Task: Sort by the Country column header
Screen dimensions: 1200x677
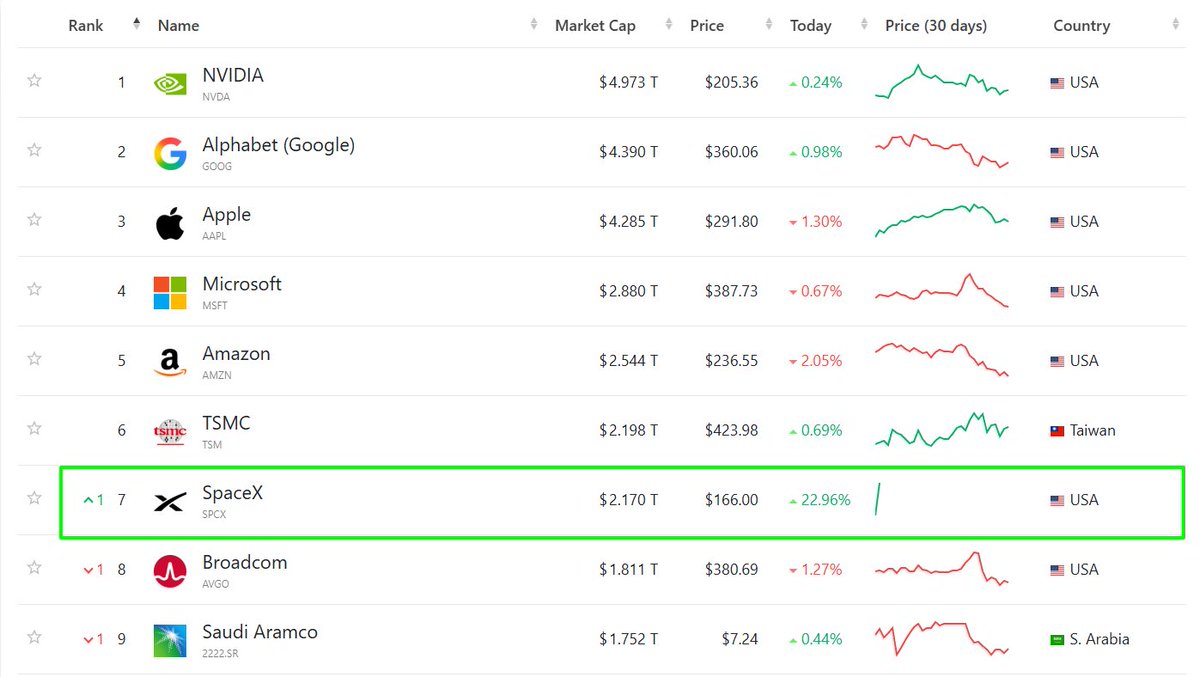Action: [x=1081, y=25]
